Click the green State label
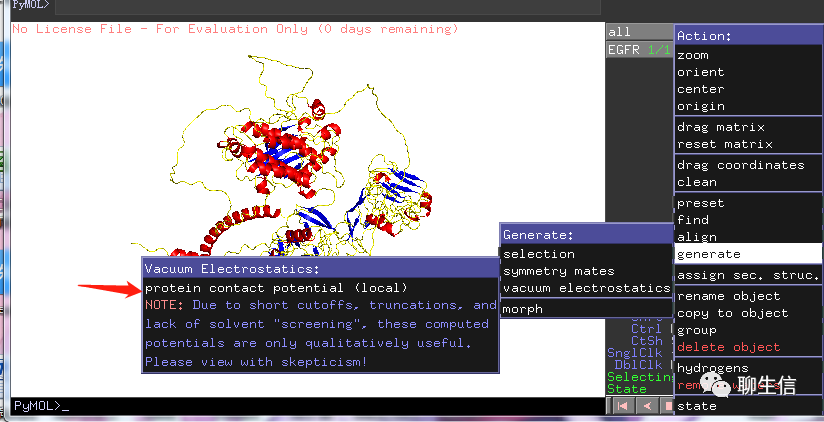Viewport: 824px width, 422px height. [627, 389]
